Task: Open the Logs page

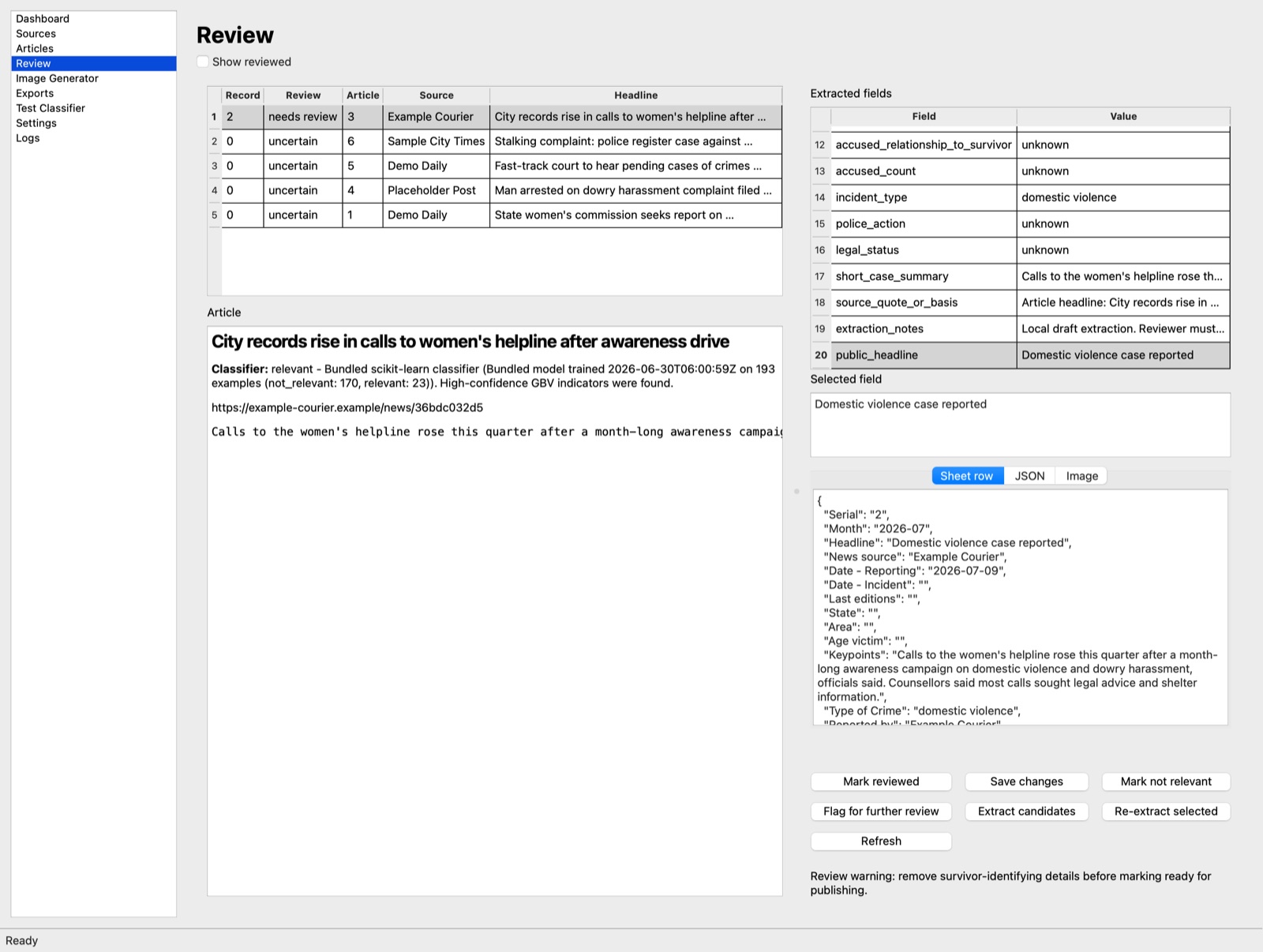Action: tap(93, 138)
